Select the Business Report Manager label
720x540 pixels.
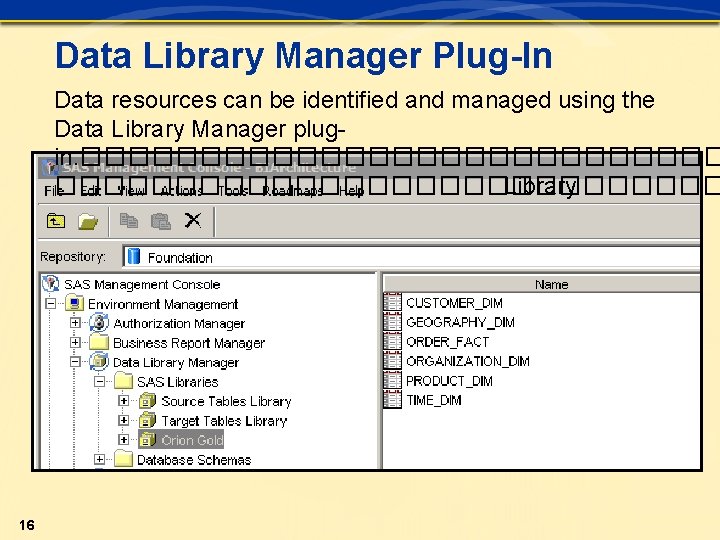point(189,343)
